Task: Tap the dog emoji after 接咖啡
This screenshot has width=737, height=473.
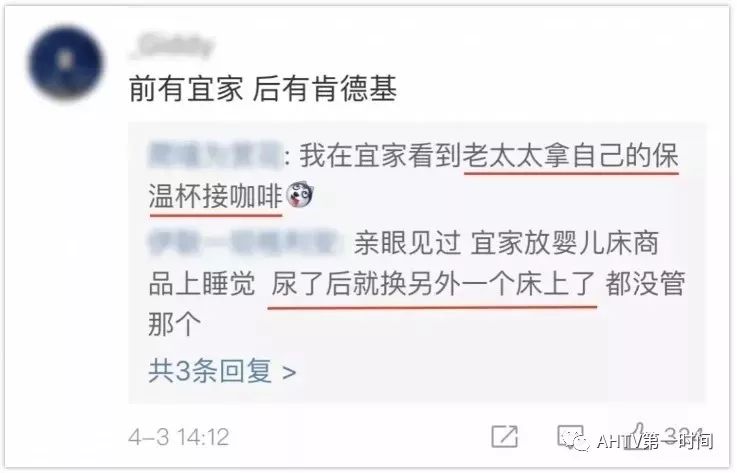Action: tap(300, 195)
